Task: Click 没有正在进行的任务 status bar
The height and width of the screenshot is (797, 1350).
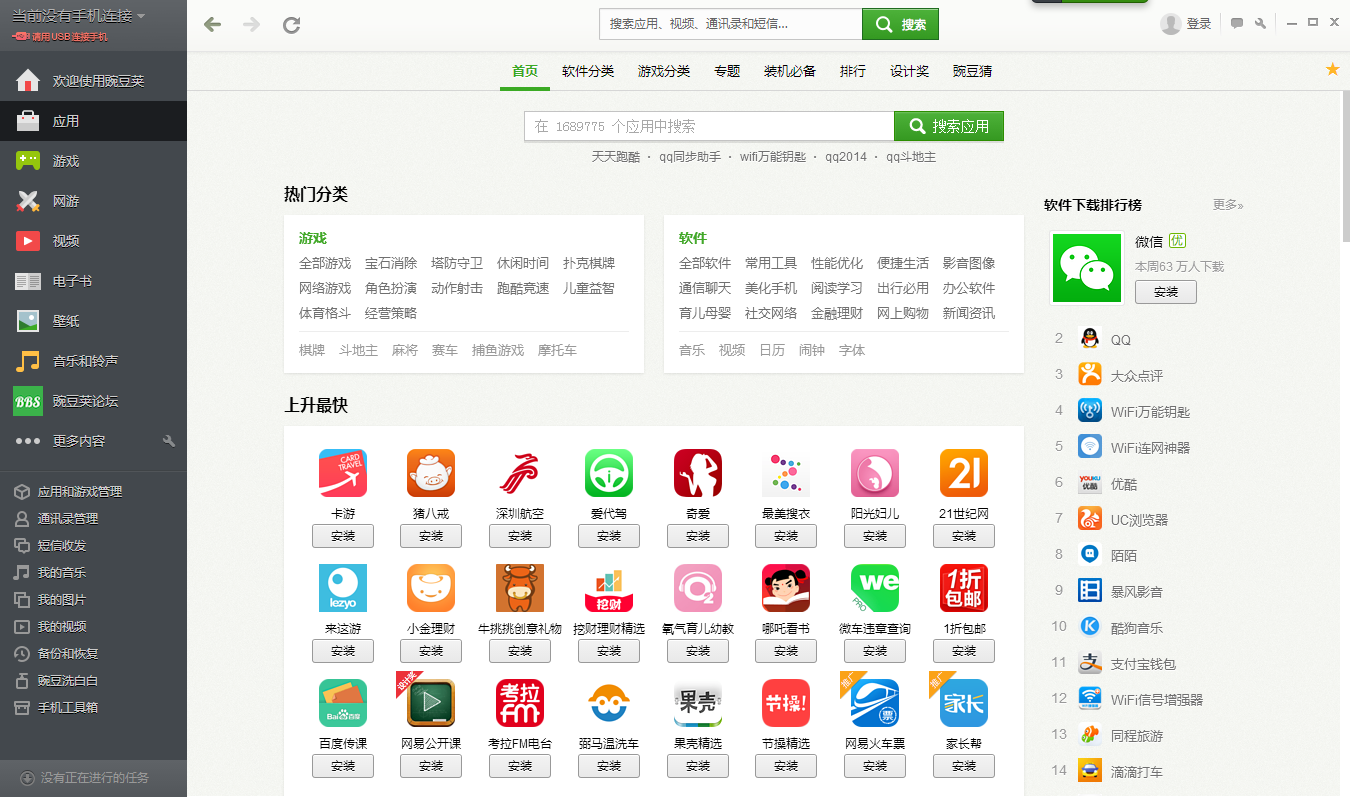Action: click(93, 778)
